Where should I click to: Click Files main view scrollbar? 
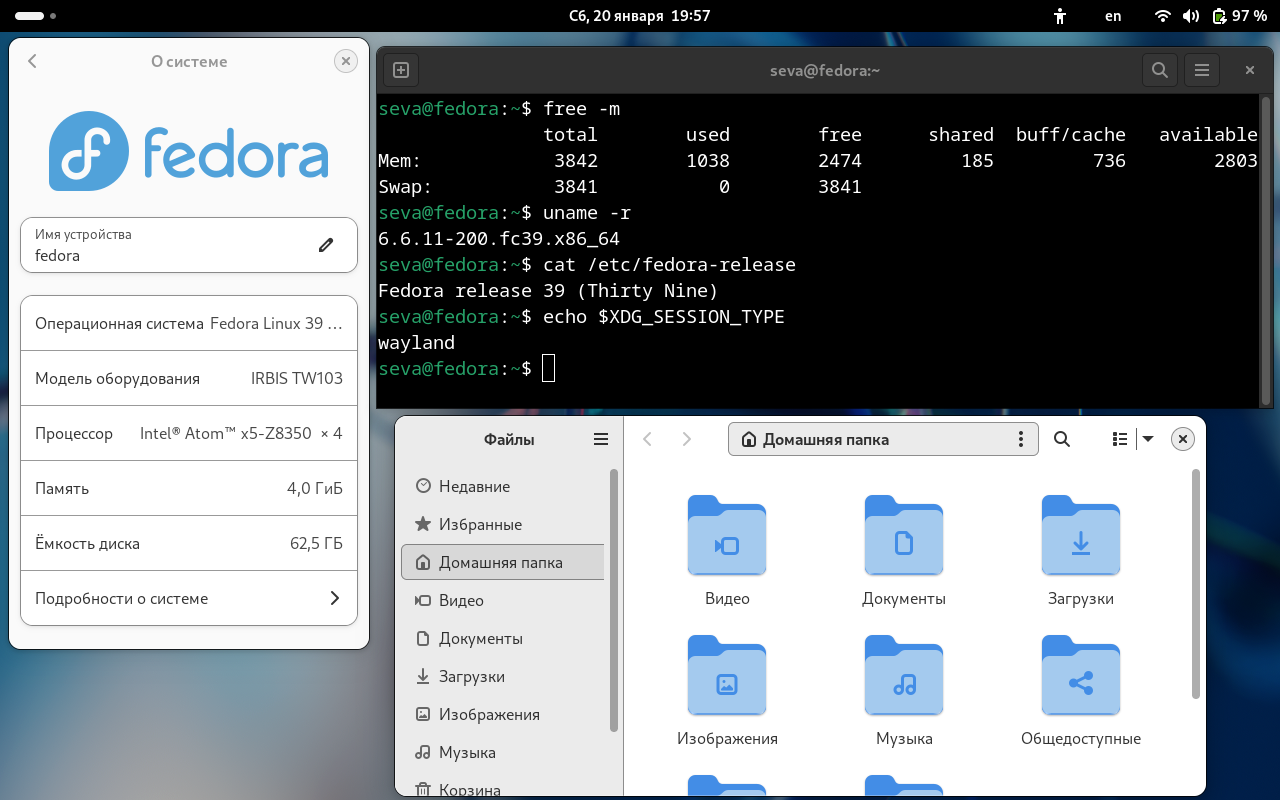pyautogui.click(x=1196, y=585)
